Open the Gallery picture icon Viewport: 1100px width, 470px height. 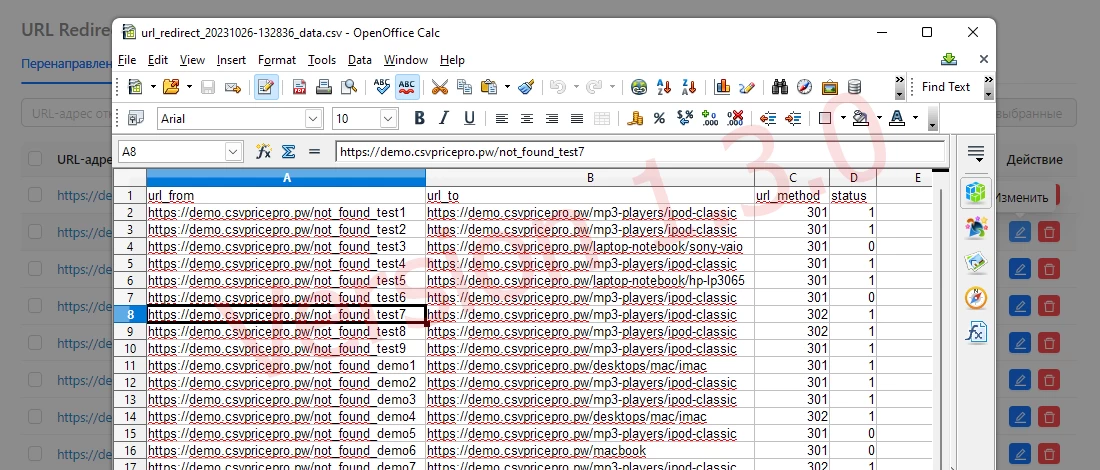click(x=830, y=87)
